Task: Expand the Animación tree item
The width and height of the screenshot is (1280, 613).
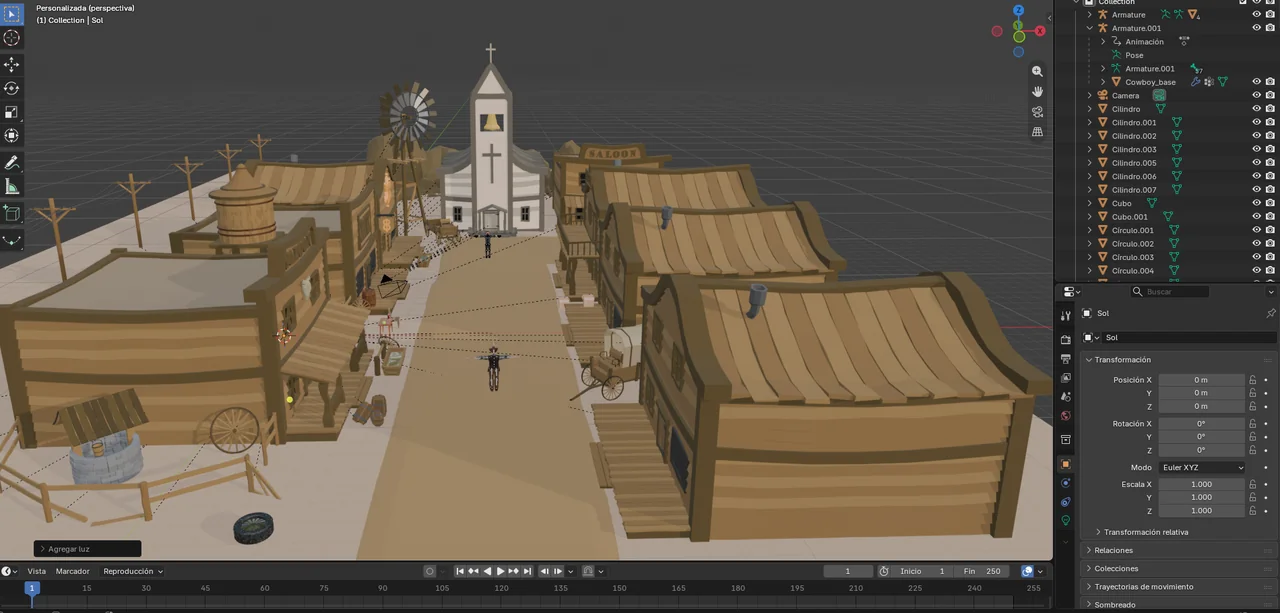Action: (1103, 42)
